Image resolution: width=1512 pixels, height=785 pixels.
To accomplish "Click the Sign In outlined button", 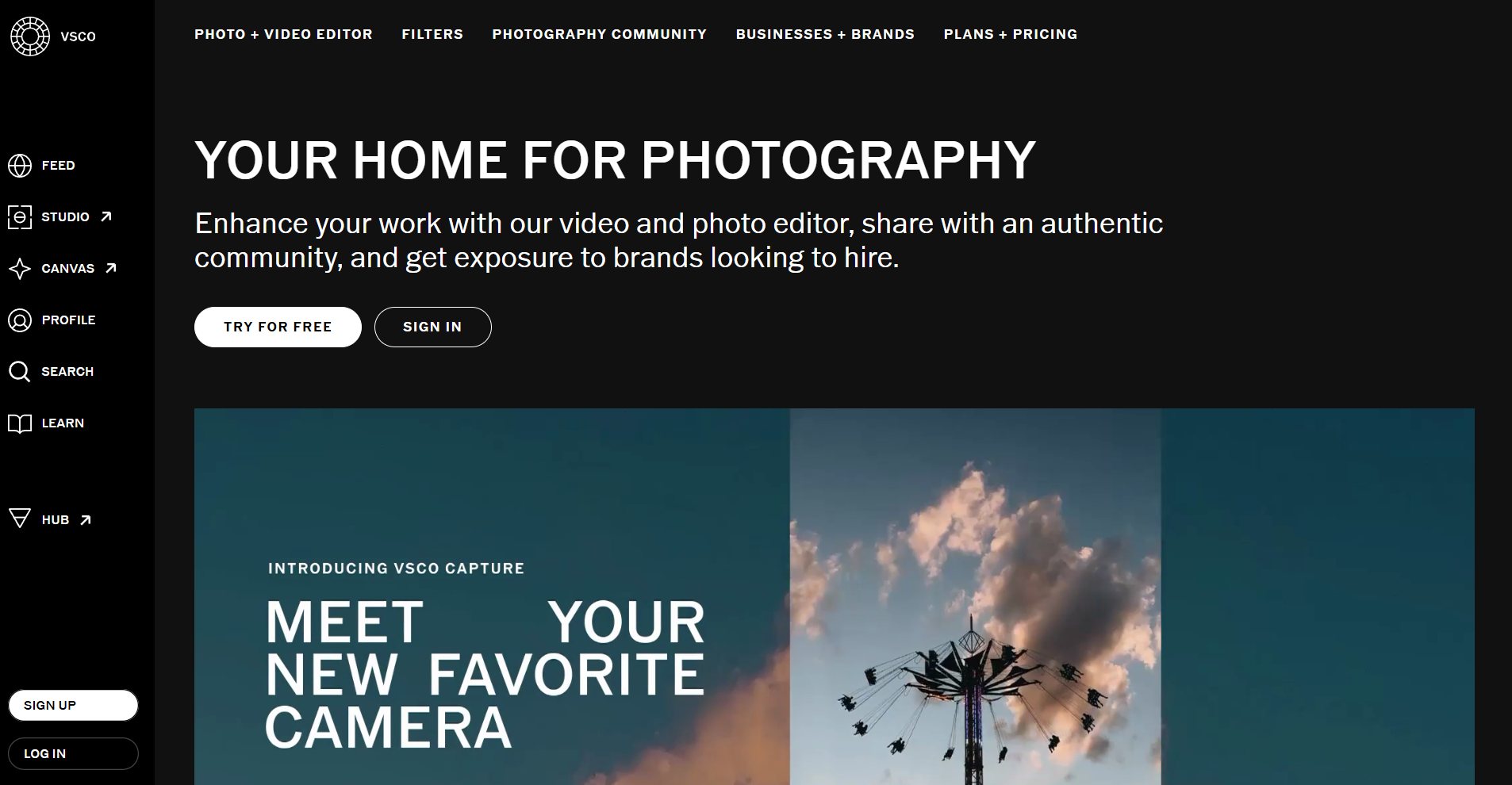I will [433, 327].
